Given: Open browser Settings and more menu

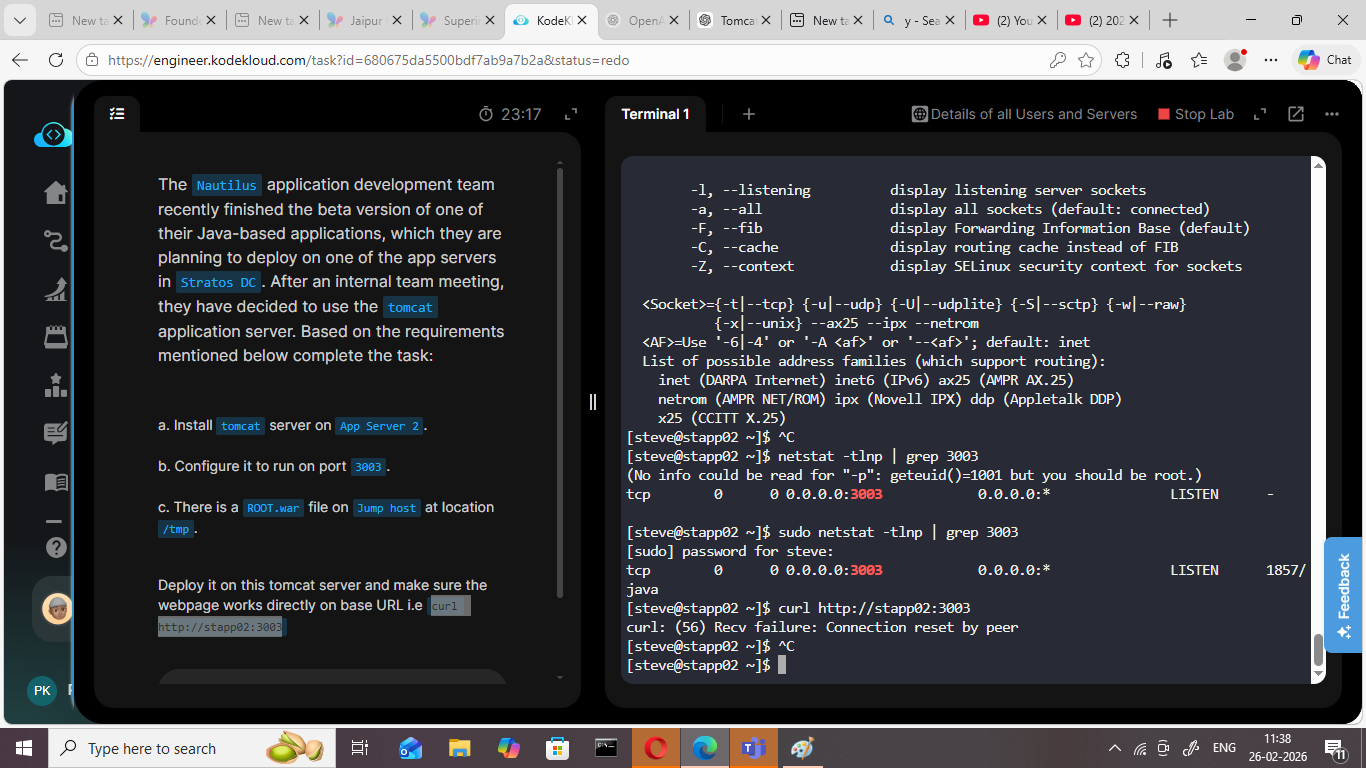Looking at the screenshot, I should tap(1271, 60).
